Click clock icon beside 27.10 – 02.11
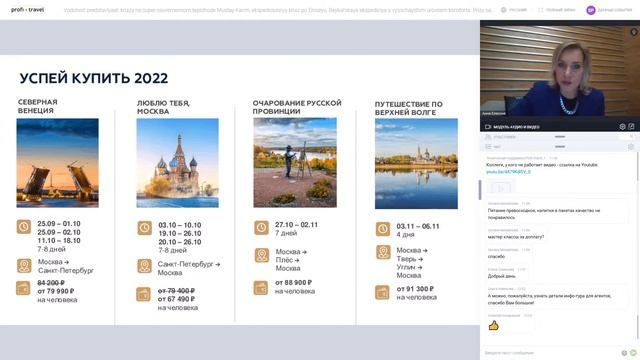This screenshot has width=640, height=360. 262,228
